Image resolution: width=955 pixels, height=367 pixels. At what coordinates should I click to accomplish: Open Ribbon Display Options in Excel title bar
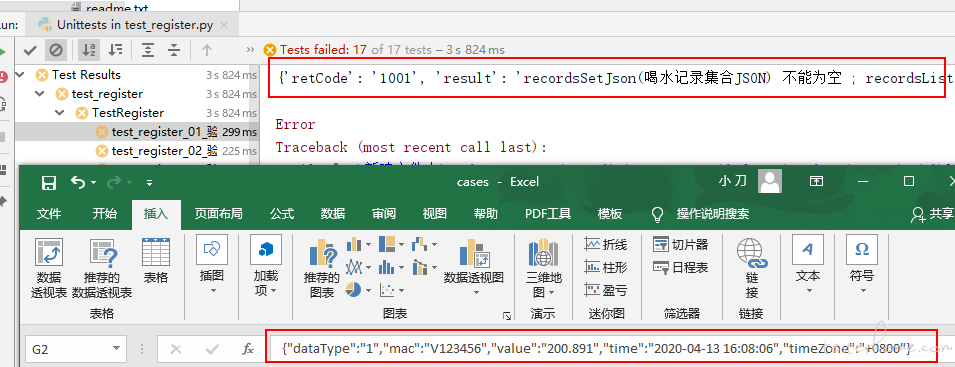816,181
